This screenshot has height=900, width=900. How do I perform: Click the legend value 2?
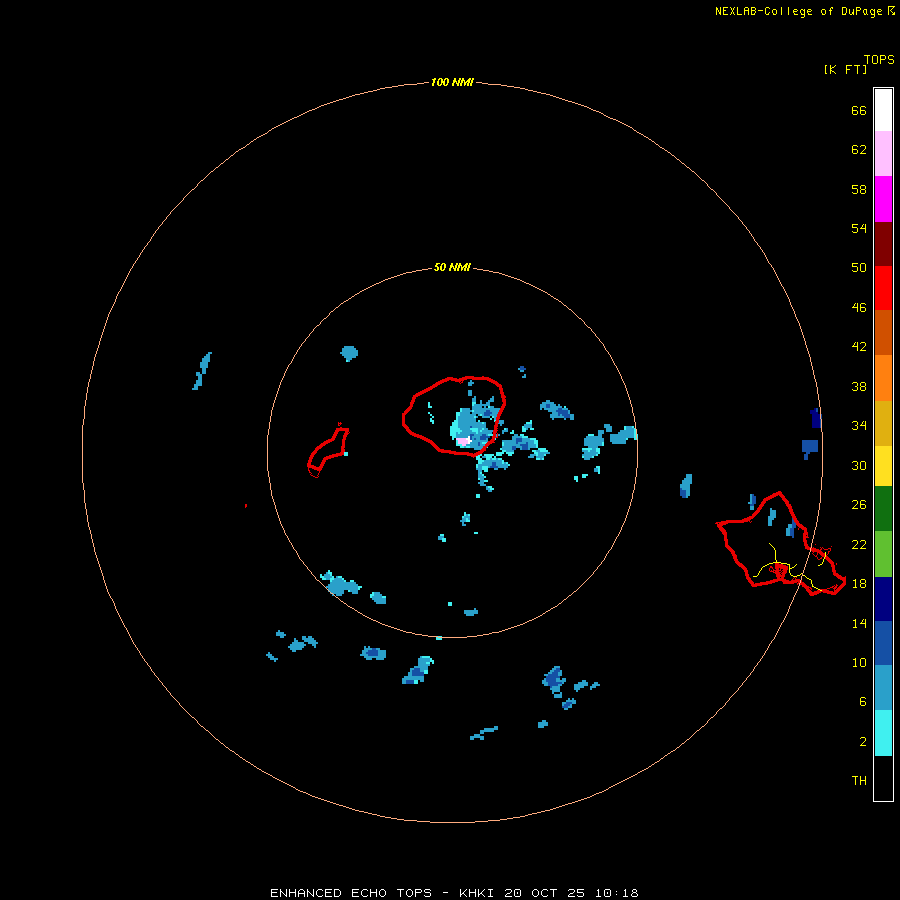pos(863,741)
